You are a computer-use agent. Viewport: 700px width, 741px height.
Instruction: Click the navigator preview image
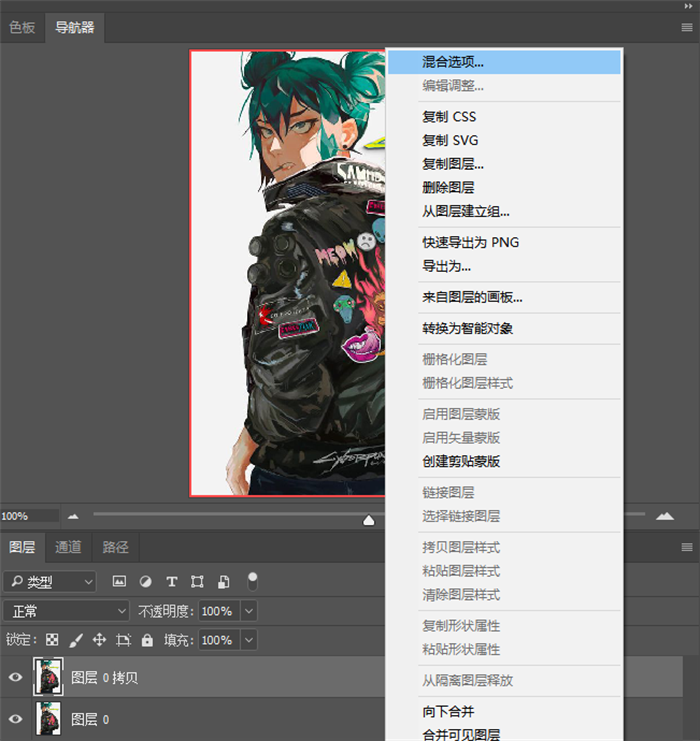coord(287,273)
